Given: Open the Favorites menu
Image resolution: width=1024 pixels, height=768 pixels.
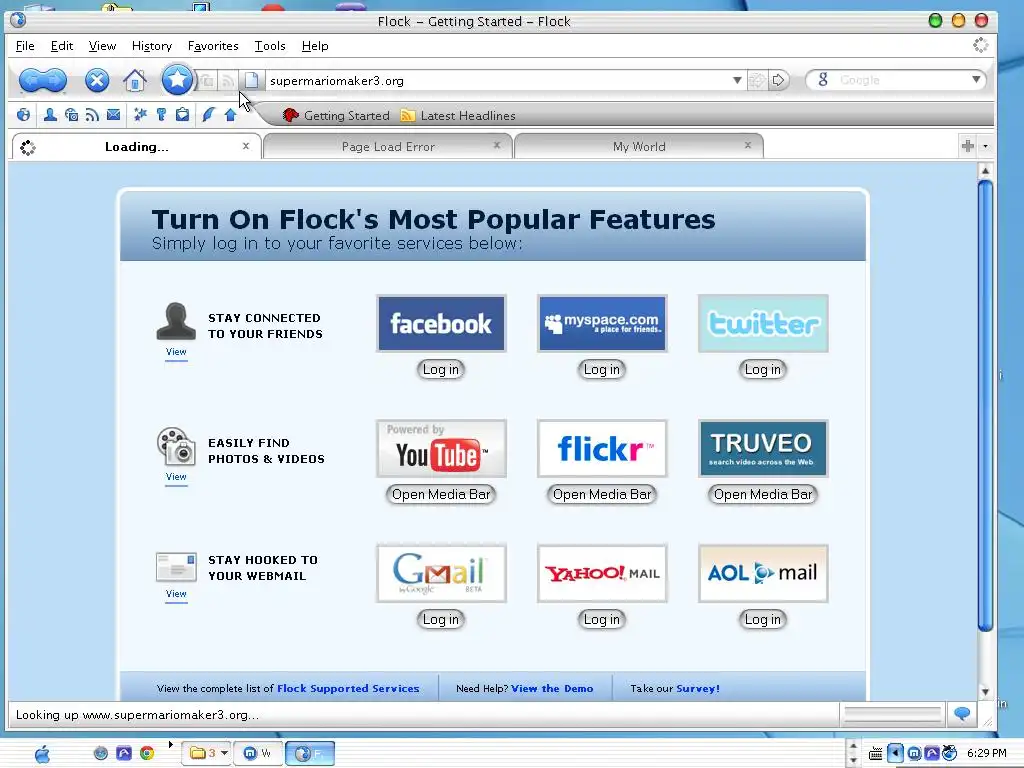Looking at the screenshot, I should pos(213,46).
